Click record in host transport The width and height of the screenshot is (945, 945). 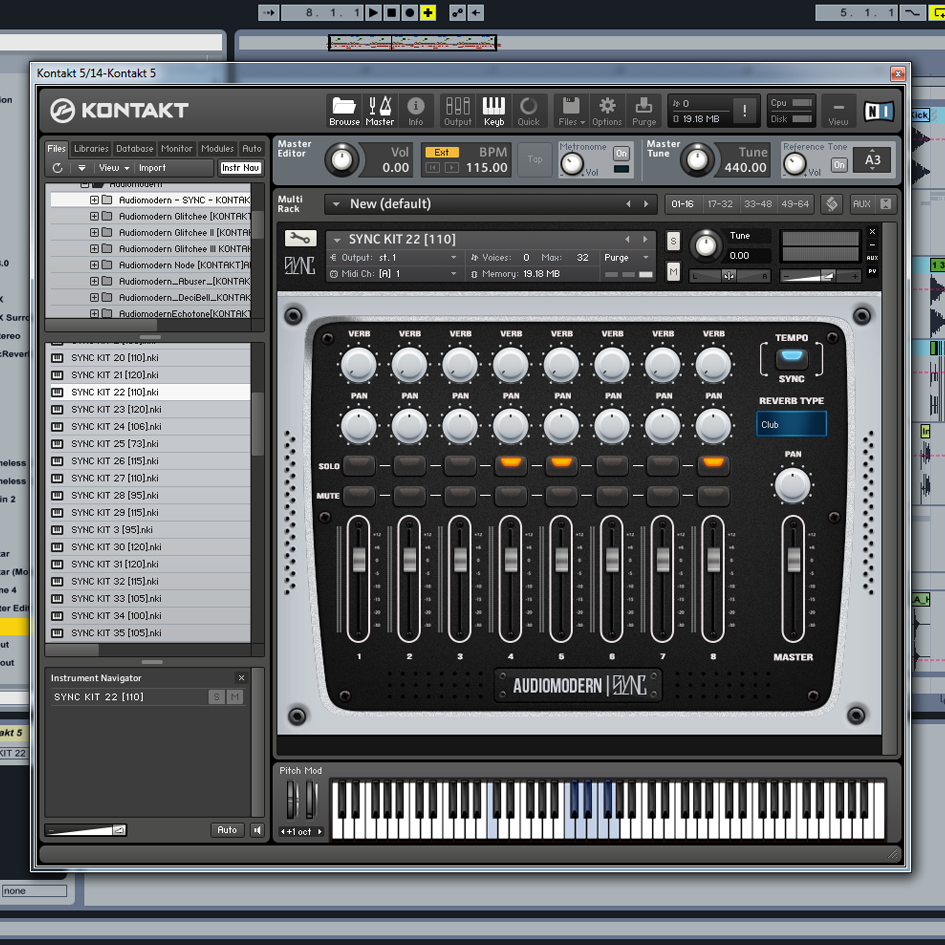[410, 13]
